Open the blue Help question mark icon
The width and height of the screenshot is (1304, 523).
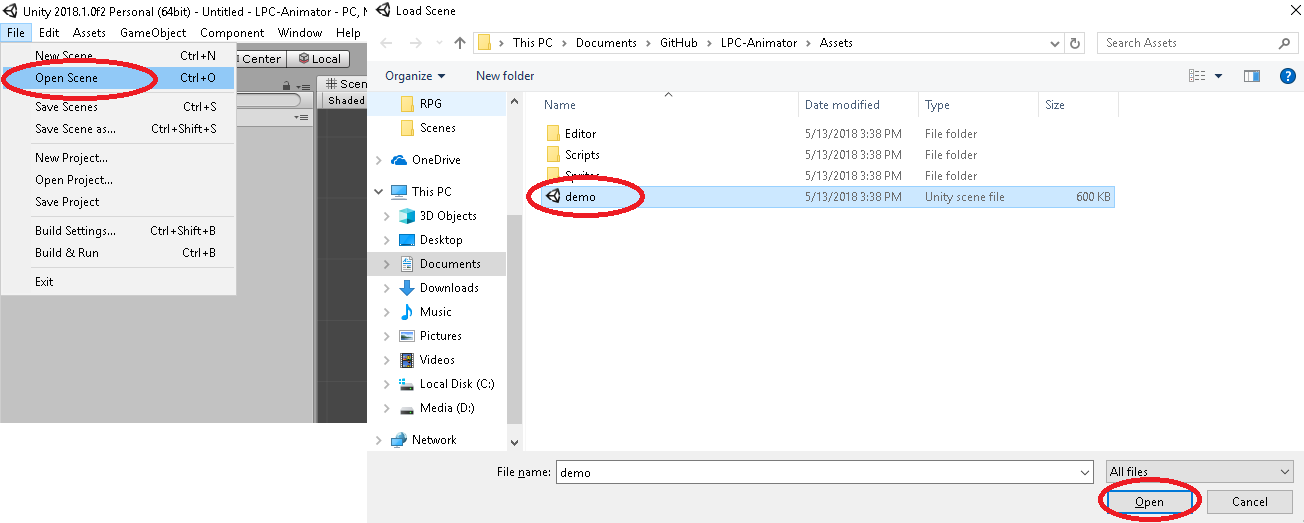pos(1288,76)
